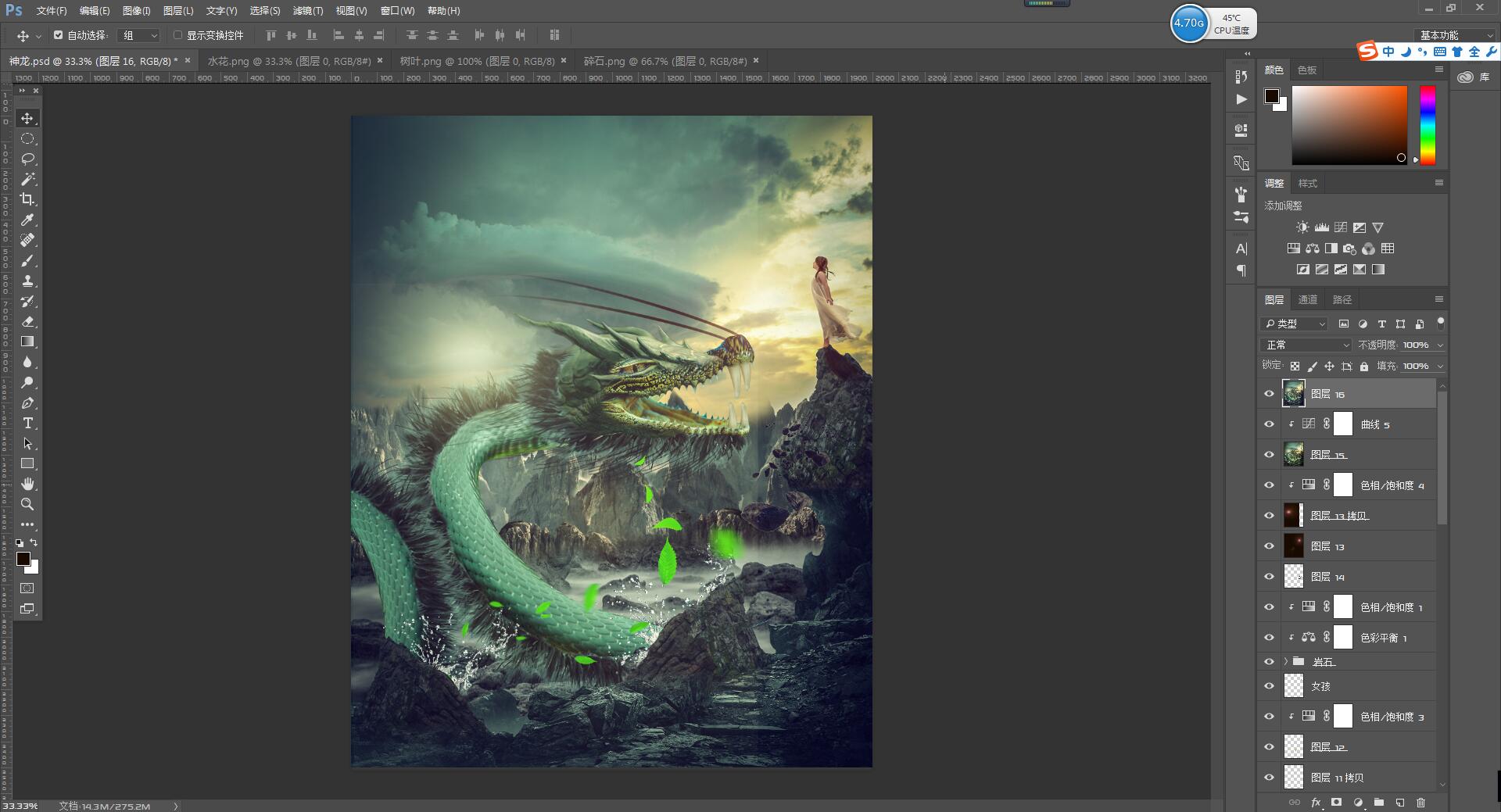Screen dimensions: 1501x812
Task: Switch to the 通道 panel tab
Action: (x=1307, y=299)
